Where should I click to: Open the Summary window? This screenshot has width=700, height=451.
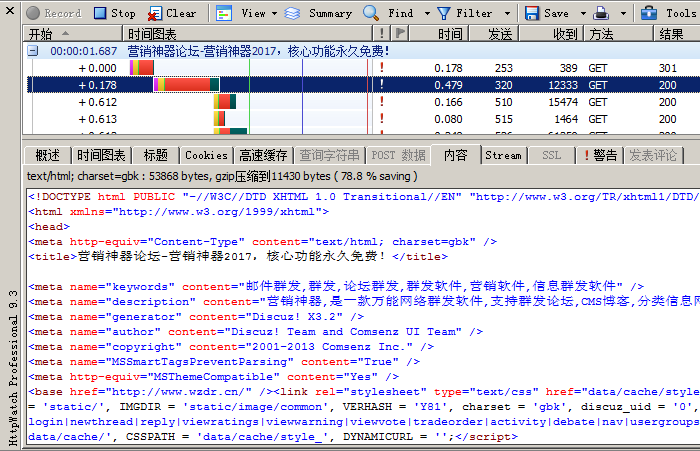point(318,13)
